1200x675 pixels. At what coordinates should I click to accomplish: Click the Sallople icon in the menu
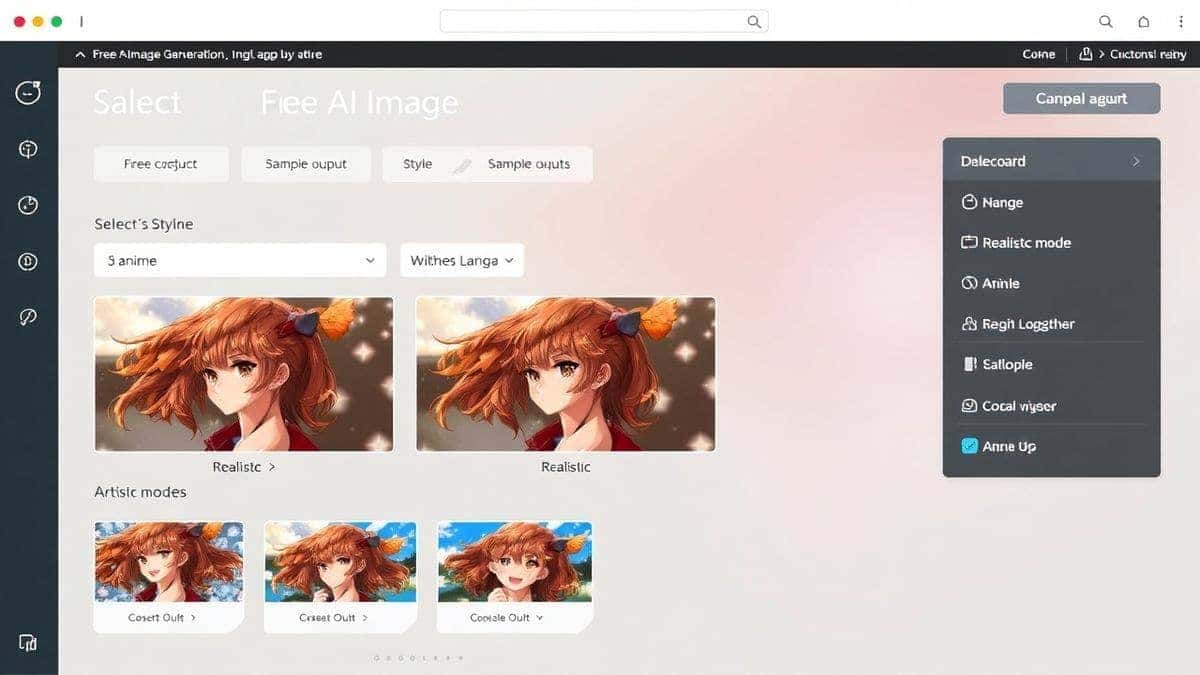(x=969, y=364)
